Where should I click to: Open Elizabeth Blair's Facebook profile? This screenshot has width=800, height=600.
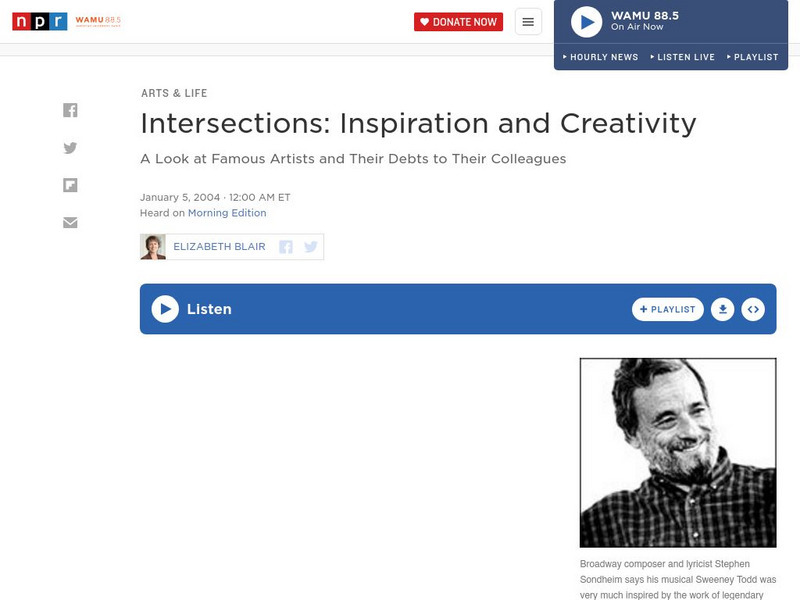point(286,247)
